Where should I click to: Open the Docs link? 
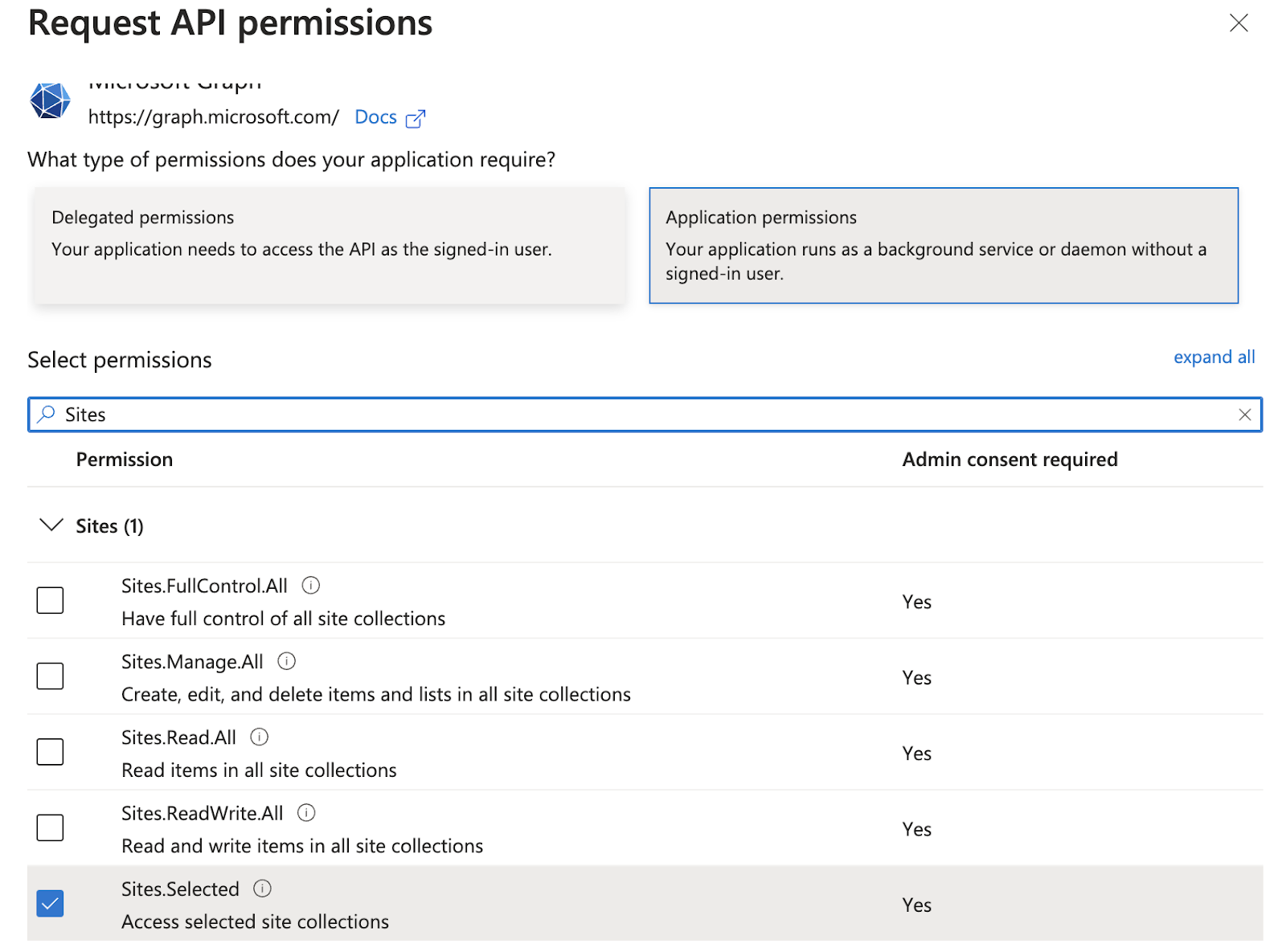coord(375,117)
